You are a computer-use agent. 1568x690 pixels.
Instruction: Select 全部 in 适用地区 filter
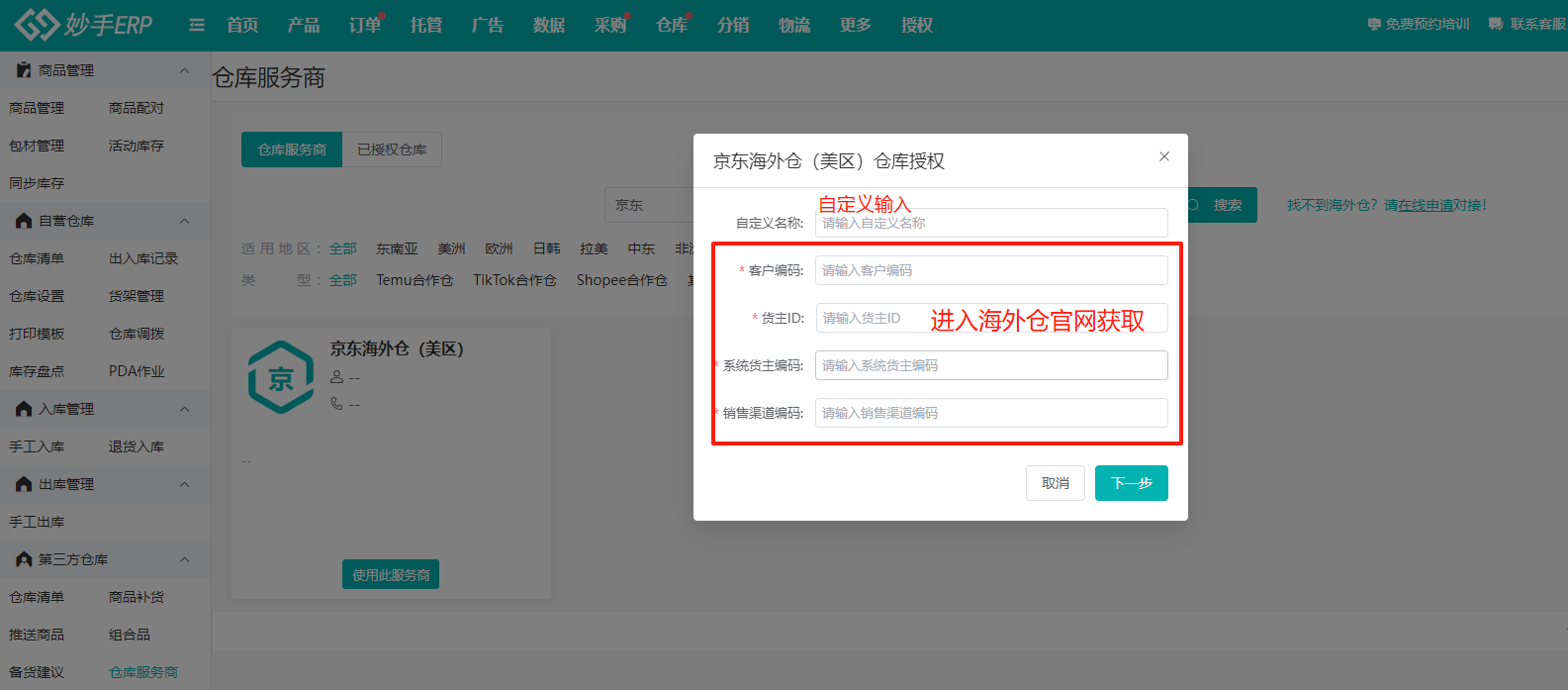point(343,248)
